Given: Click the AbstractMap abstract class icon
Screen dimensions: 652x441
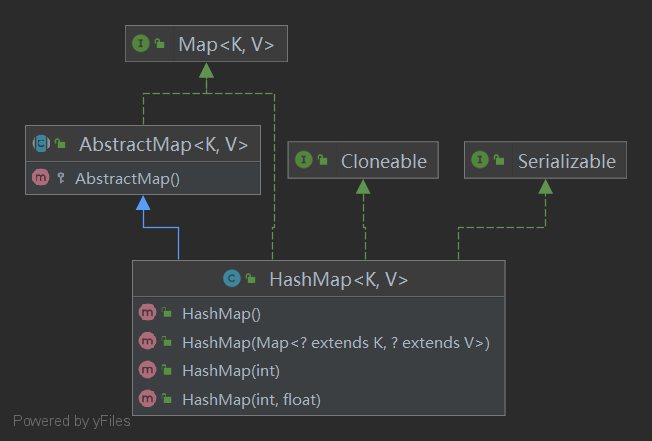Looking at the screenshot, I should coord(42,144).
